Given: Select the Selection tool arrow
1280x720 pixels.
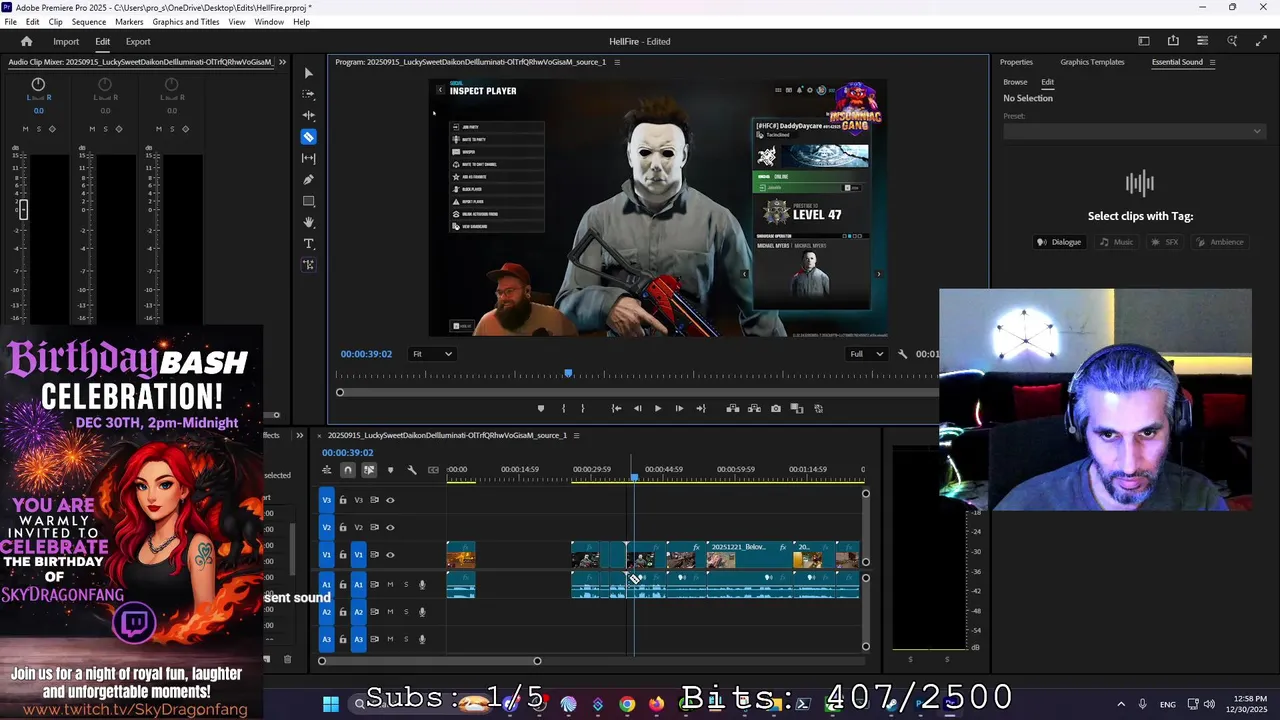Looking at the screenshot, I should click(x=308, y=73).
